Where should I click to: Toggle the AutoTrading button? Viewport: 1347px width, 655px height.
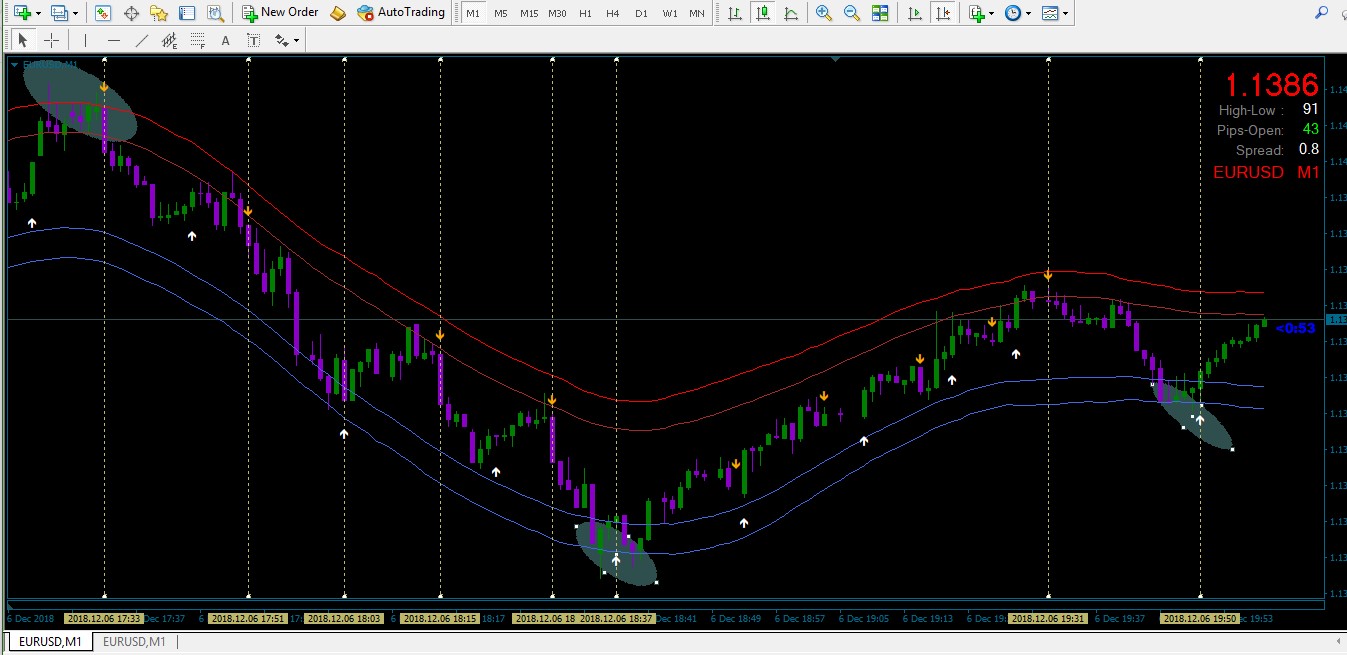click(x=401, y=13)
